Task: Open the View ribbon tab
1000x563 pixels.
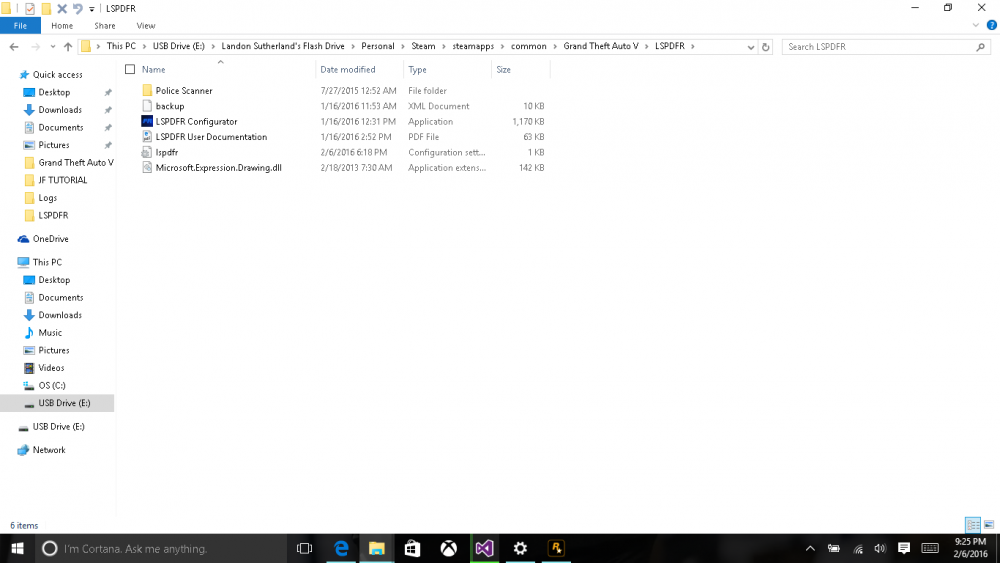Action: click(145, 26)
